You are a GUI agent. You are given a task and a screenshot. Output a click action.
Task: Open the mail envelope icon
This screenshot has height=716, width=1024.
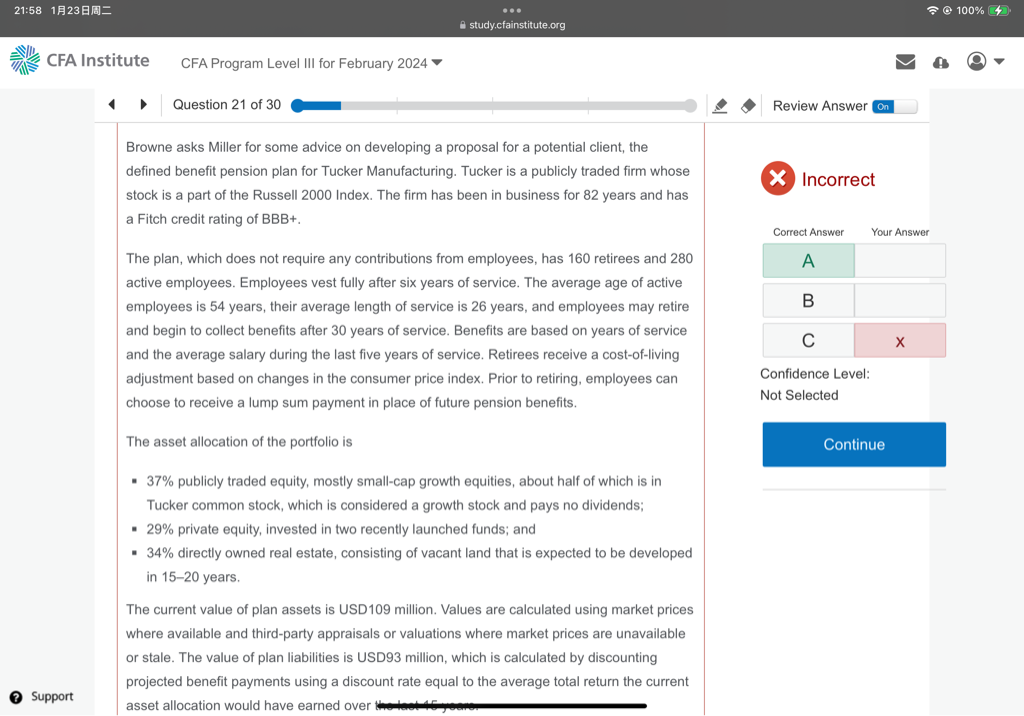point(905,62)
